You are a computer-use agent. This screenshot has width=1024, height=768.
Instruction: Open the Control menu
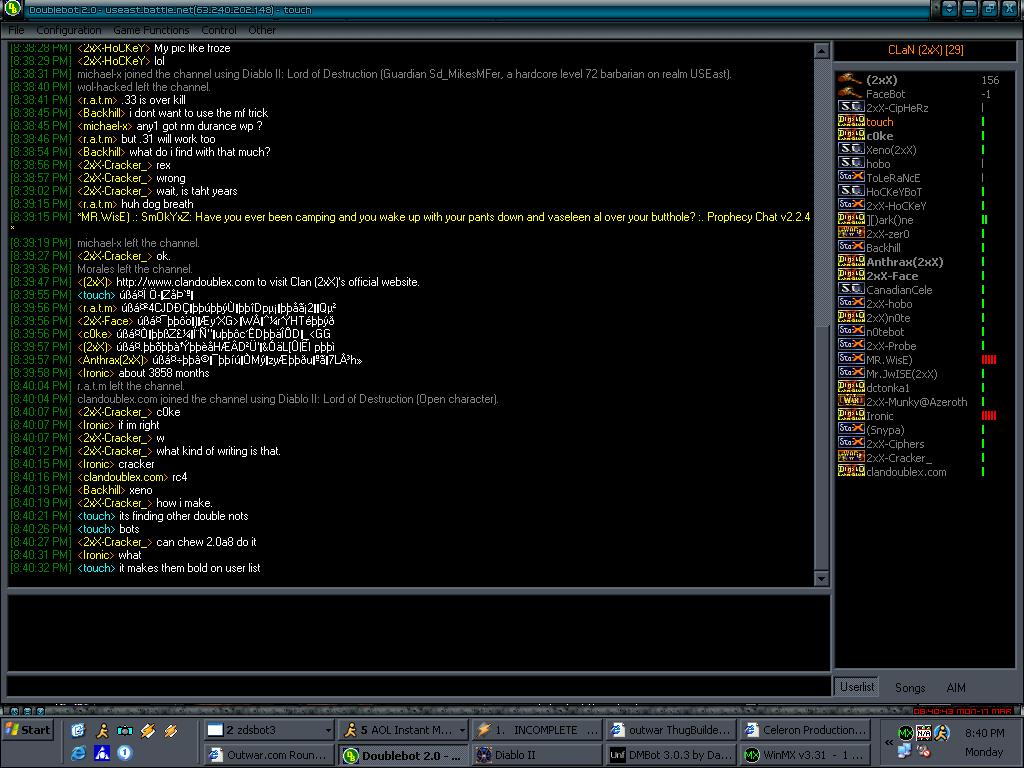pos(219,30)
